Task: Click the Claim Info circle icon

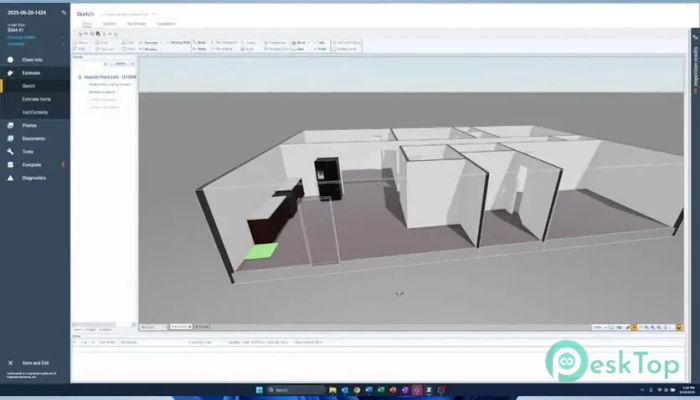Action: (x=10, y=59)
